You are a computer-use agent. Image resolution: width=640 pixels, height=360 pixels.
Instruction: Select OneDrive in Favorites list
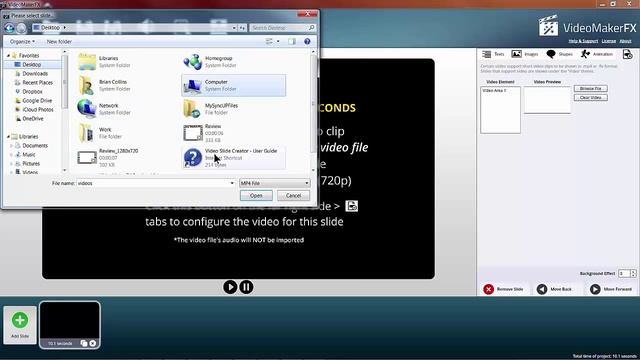[x=33, y=118]
